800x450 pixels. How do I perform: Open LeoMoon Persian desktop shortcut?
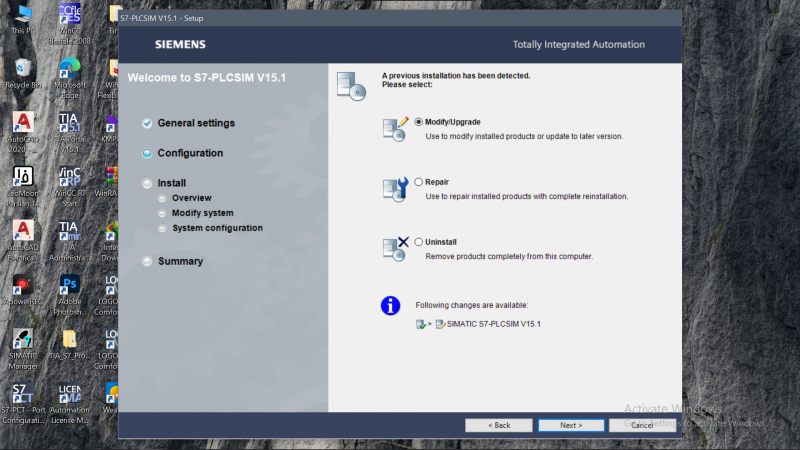(23, 186)
